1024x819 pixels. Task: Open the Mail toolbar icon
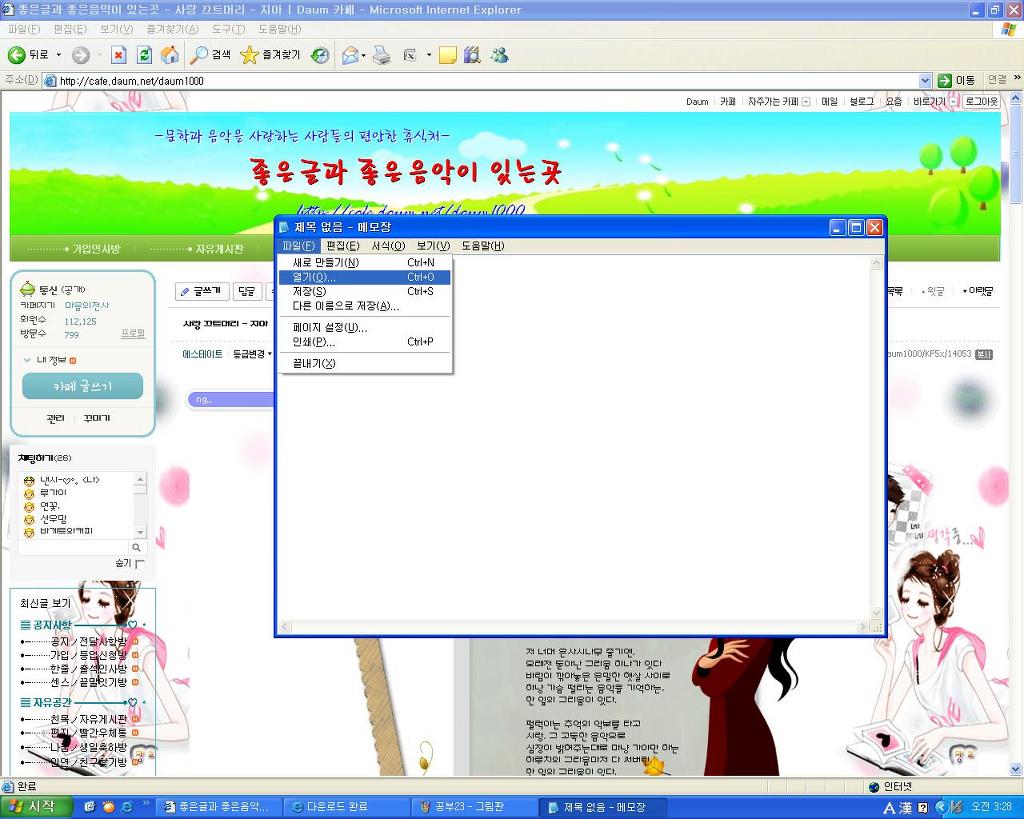tap(349, 55)
